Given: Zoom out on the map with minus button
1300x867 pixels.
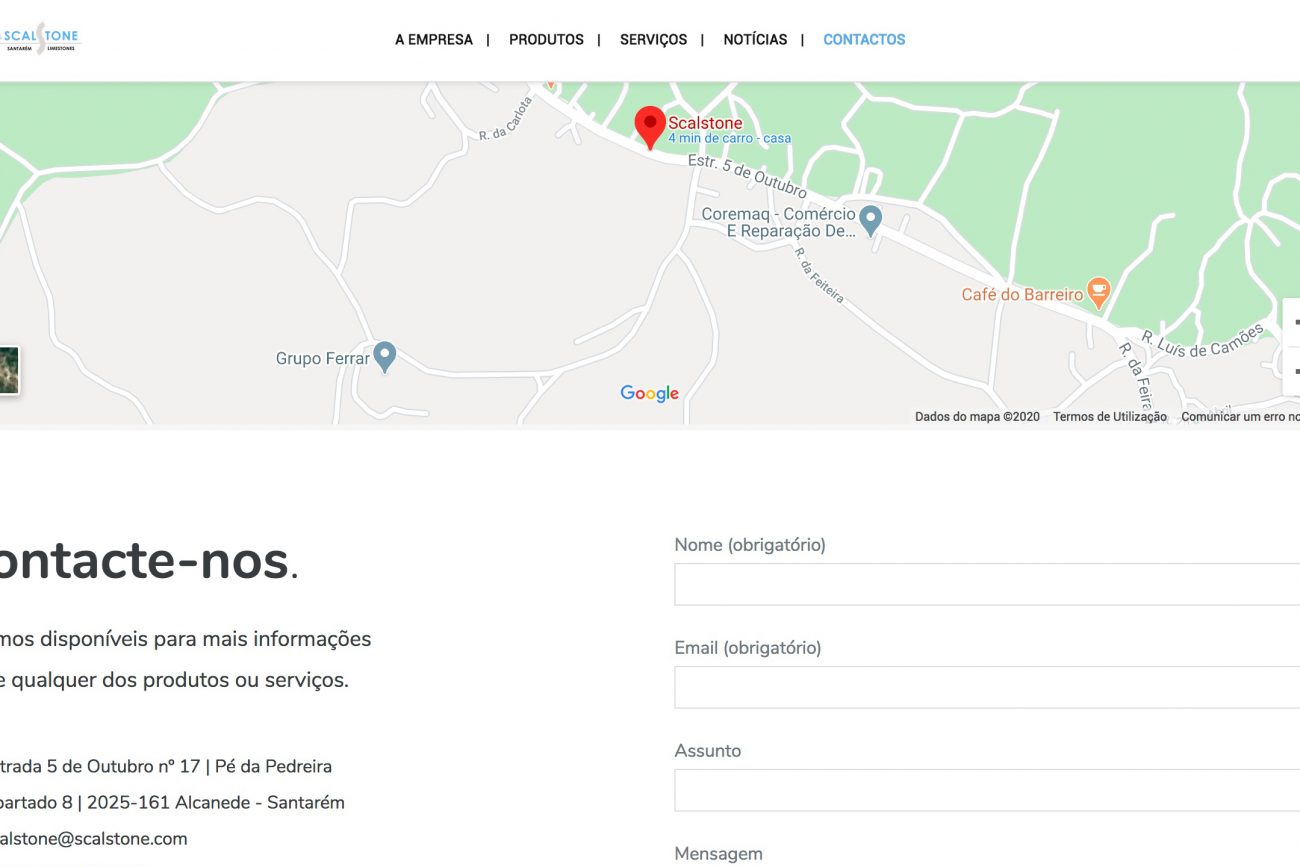Looking at the screenshot, I should point(1293,371).
